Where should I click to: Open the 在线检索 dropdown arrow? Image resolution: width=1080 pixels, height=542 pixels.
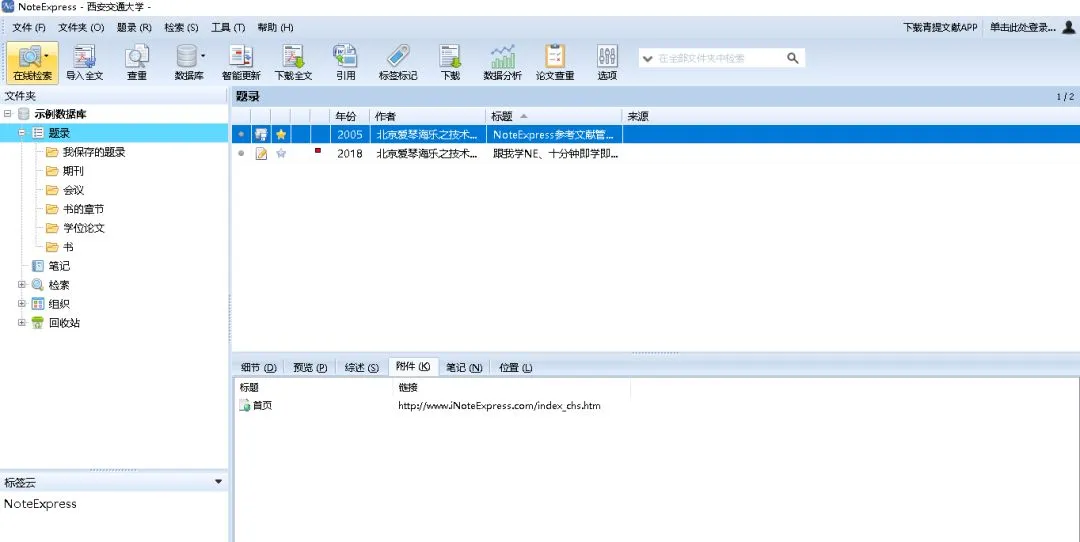(x=46, y=56)
